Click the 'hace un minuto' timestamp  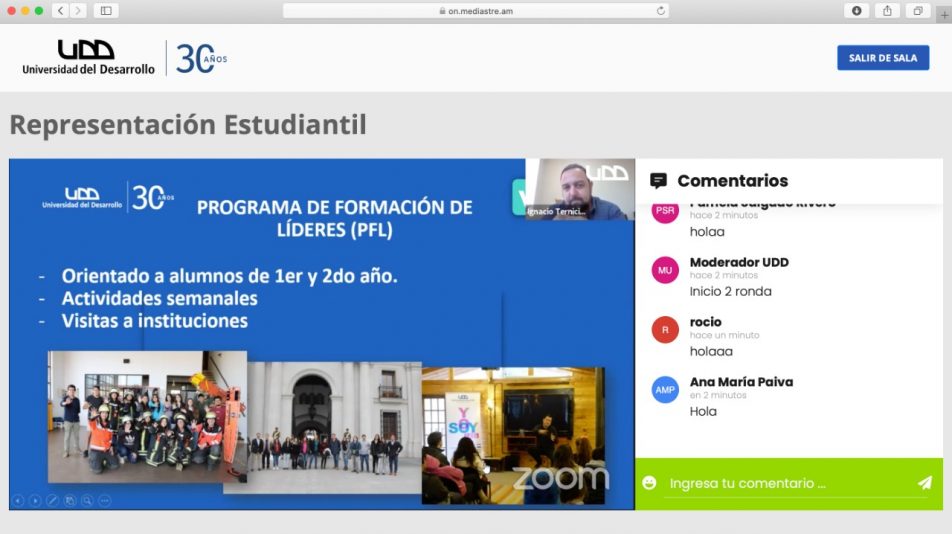(x=724, y=335)
